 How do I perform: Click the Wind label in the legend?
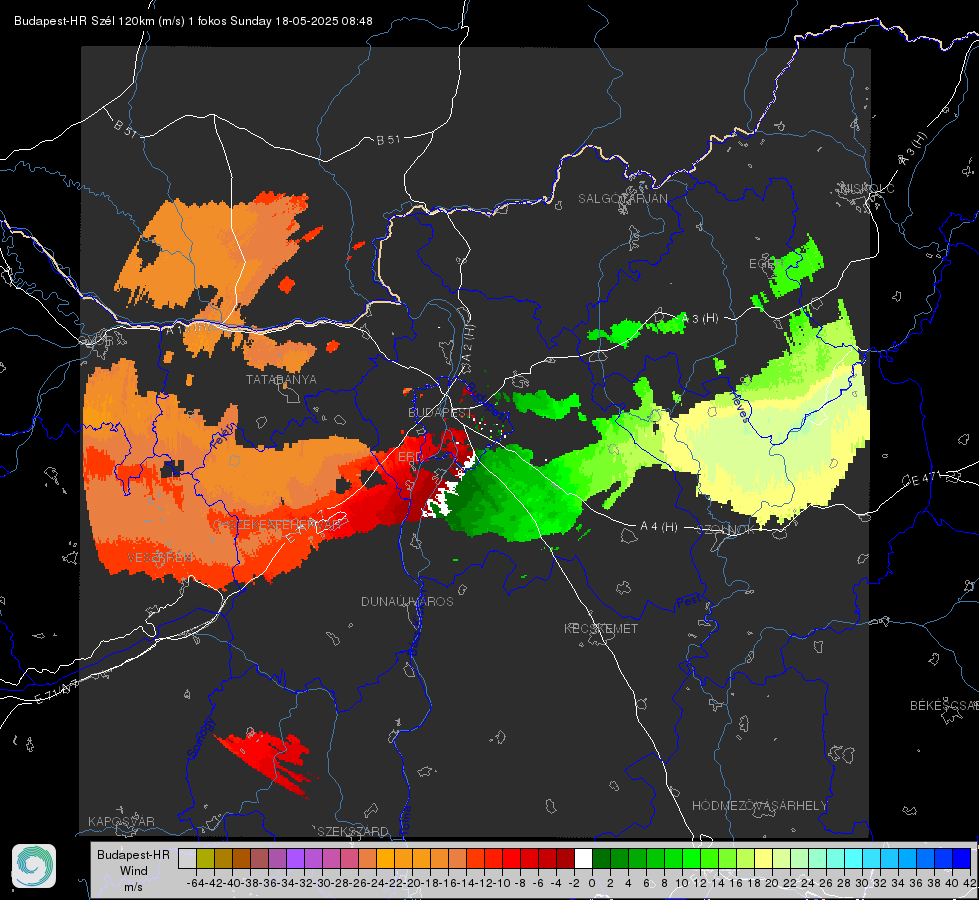pyautogui.click(x=134, y=871)
